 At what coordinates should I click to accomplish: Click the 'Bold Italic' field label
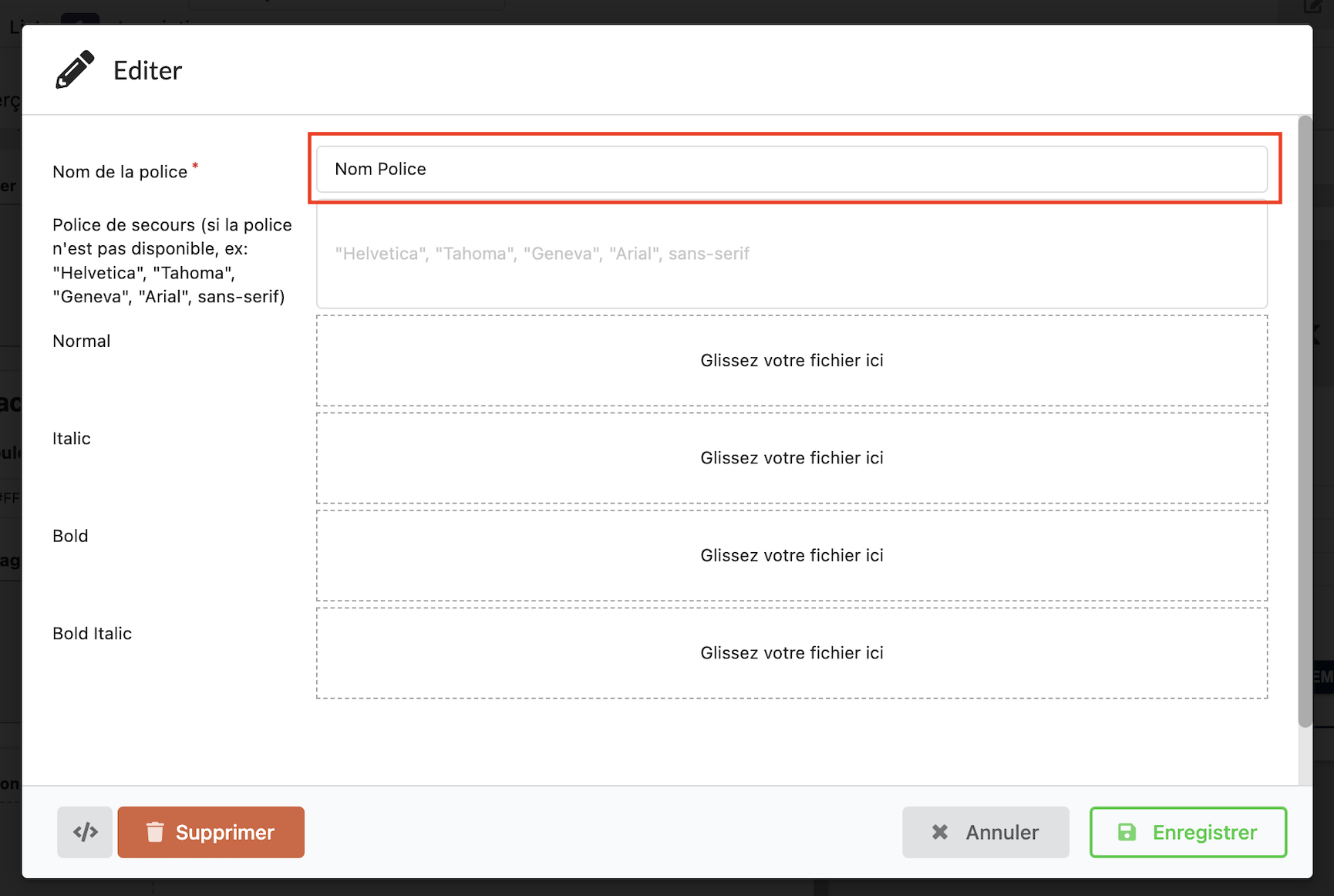[x=92, y=634]
